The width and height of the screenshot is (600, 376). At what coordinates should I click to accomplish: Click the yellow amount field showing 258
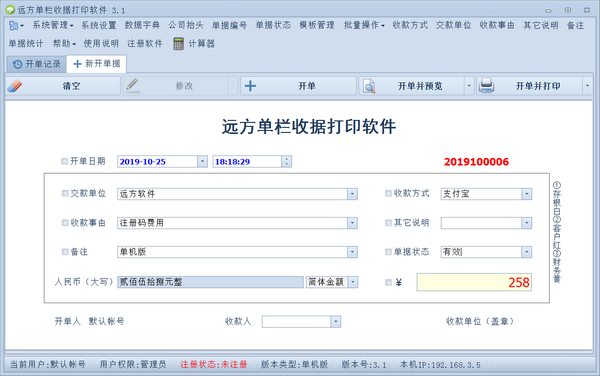[x=474, y=282]
